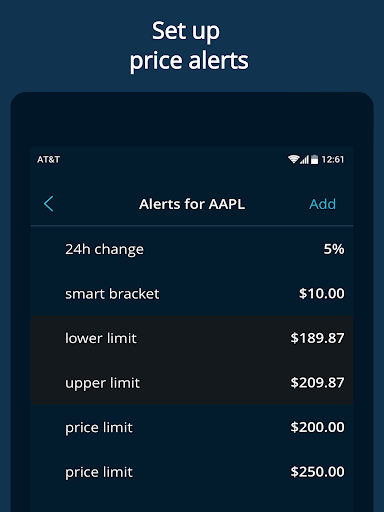Tap the battery icon

click(314, 159)
